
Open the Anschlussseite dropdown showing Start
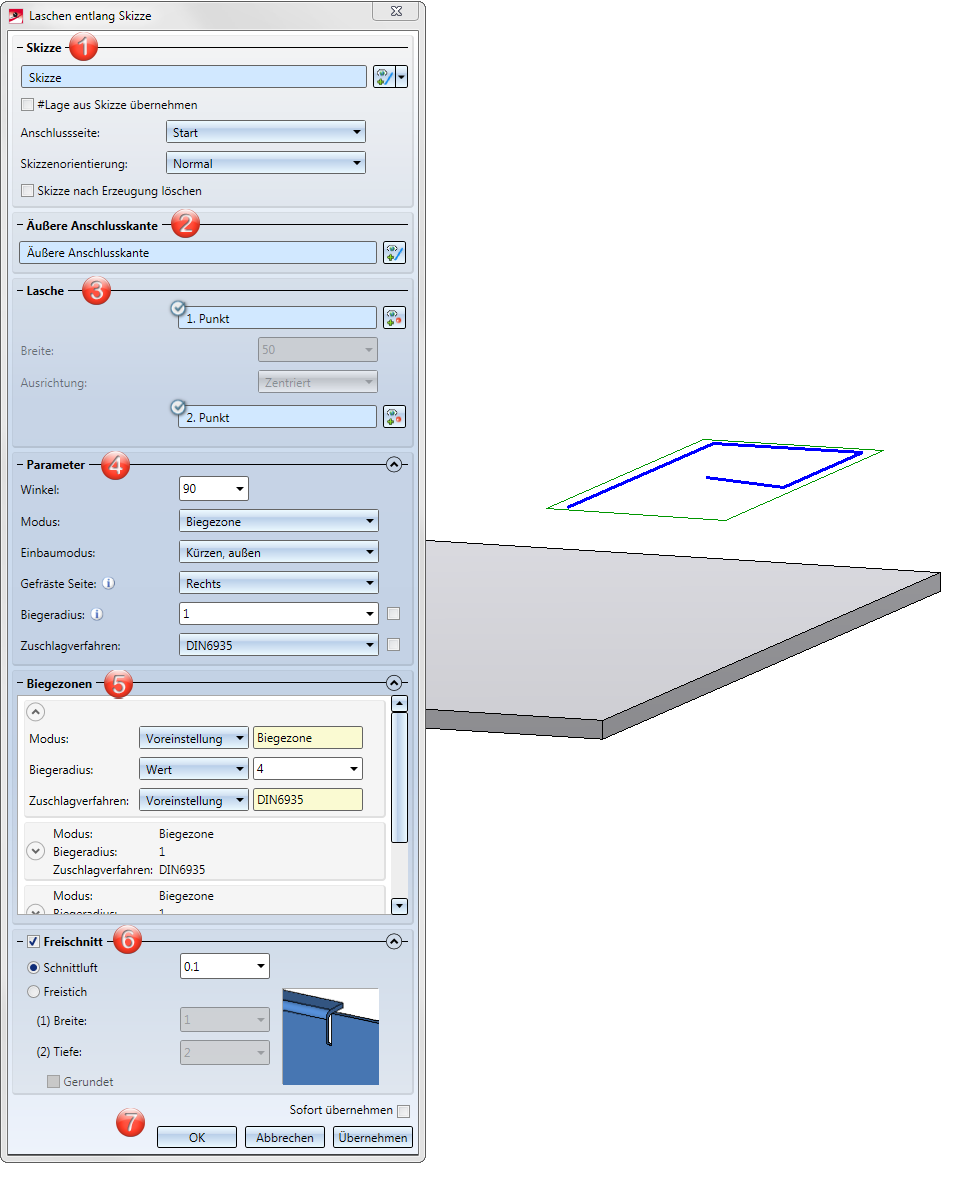(265, 132)
